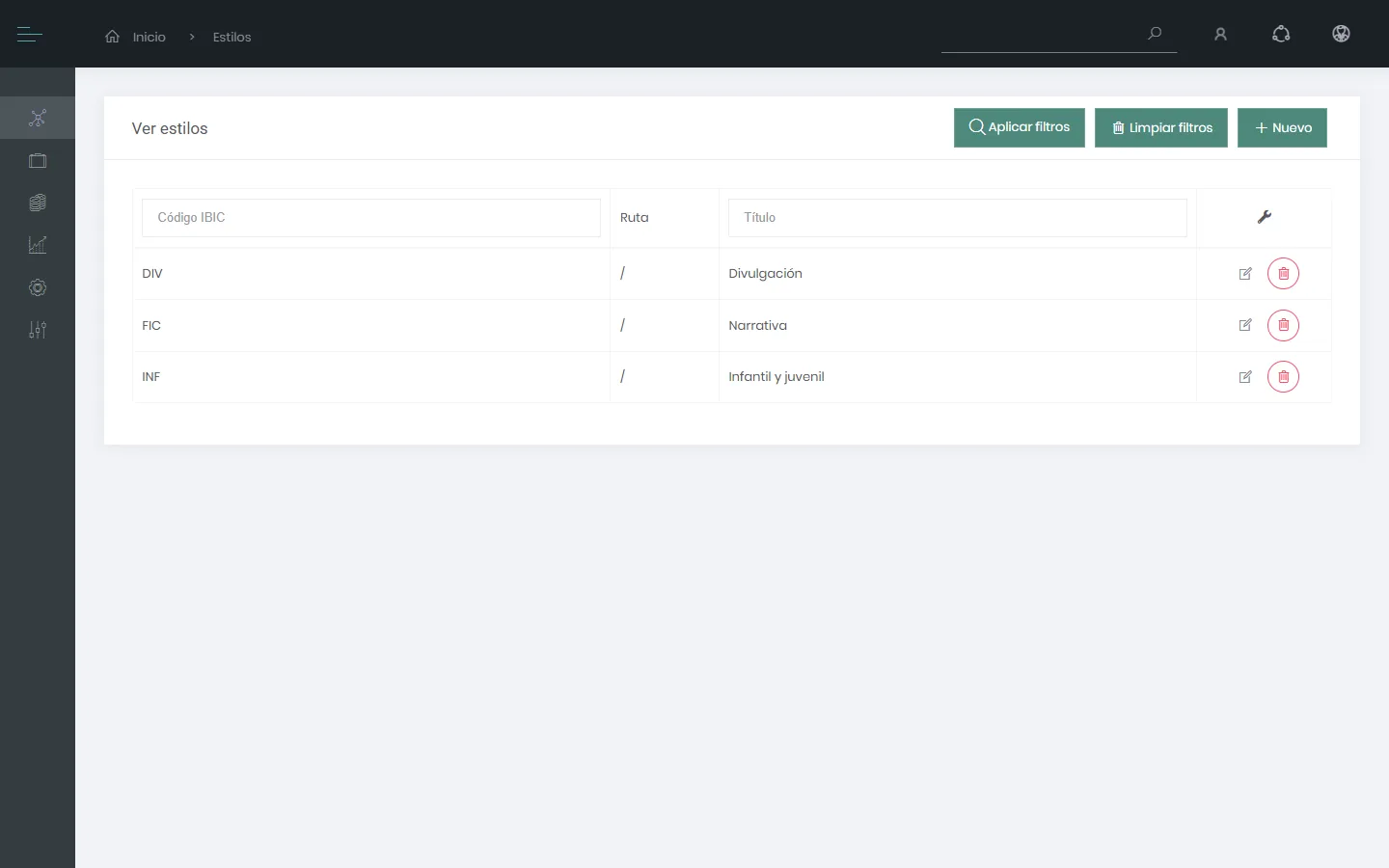This screenshot has width=1389, height=868.
Task: Delete the Infantil y juvenil row
Action: coord(1283,377)
